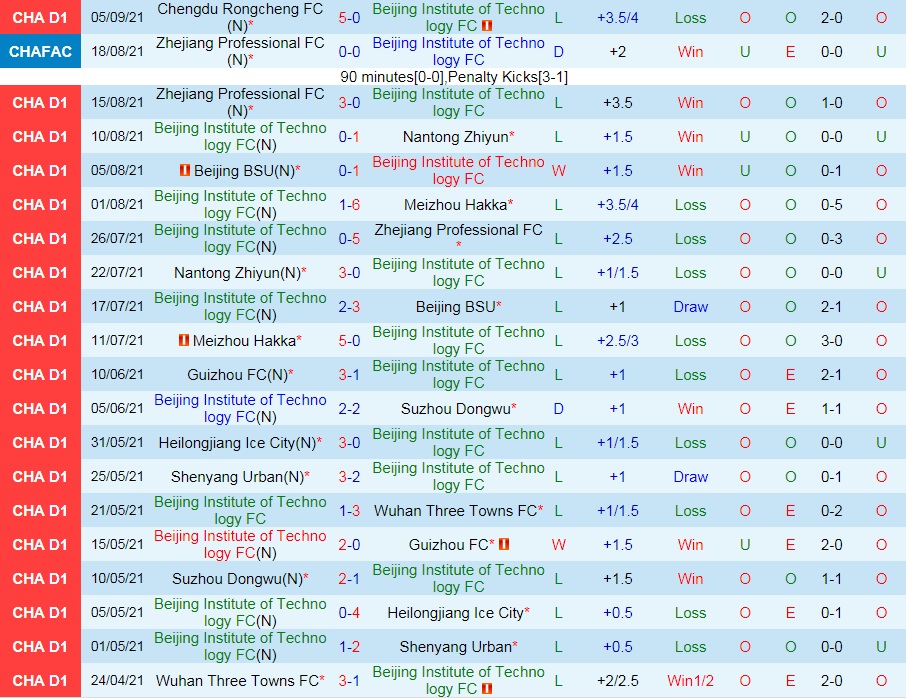906x698 pixels.
Task: Click red card icon in the 05/09/21 Chengdu match row
Action: point(487,26)
